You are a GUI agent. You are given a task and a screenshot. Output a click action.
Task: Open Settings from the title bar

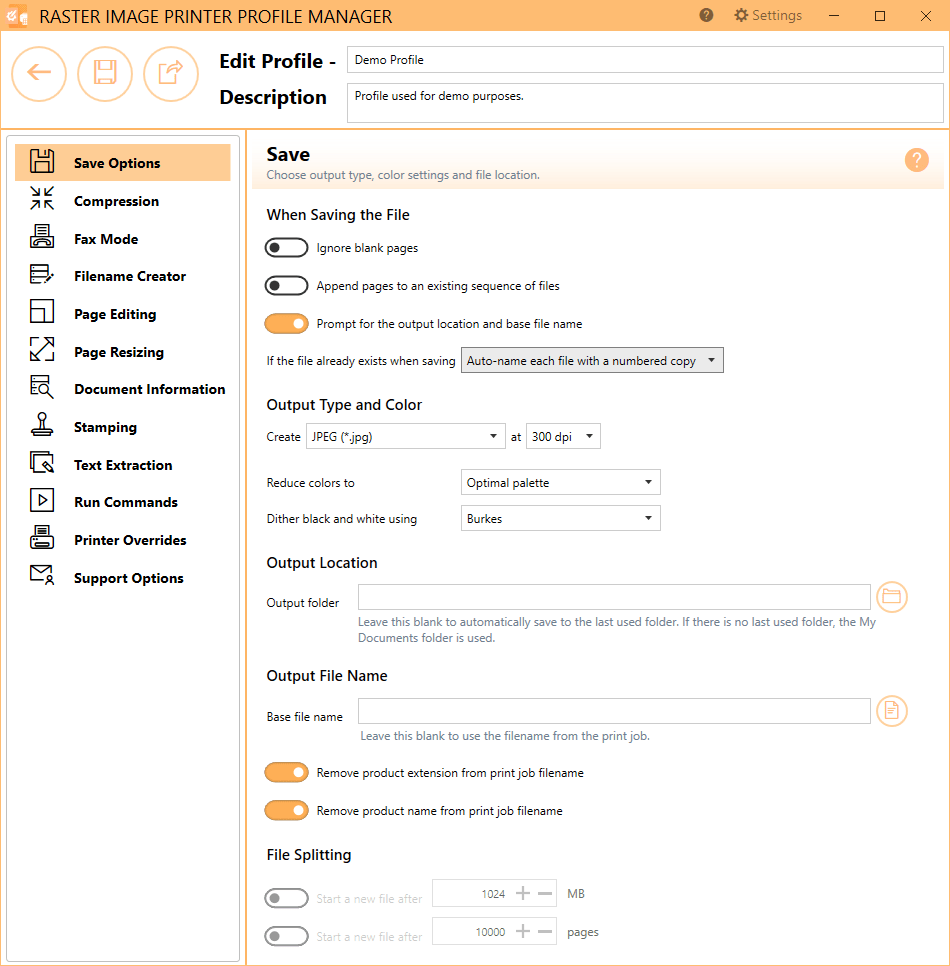[x=768, y=16]
